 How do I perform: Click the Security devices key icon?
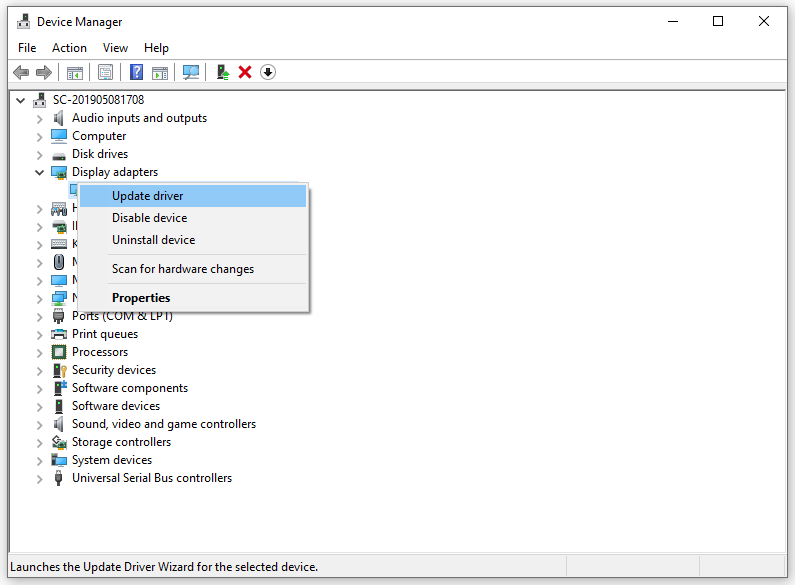[x=59, y=371]
